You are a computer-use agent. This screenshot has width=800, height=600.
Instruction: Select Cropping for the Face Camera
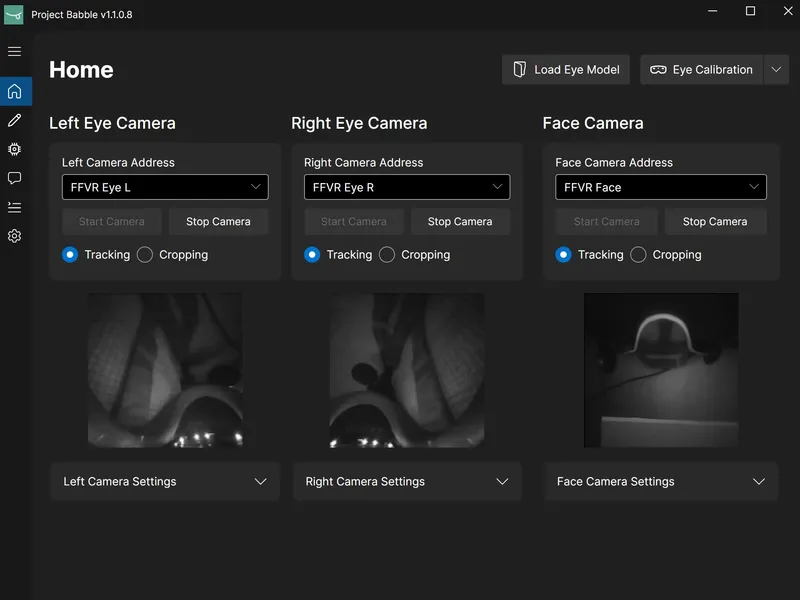coord(638,255)
